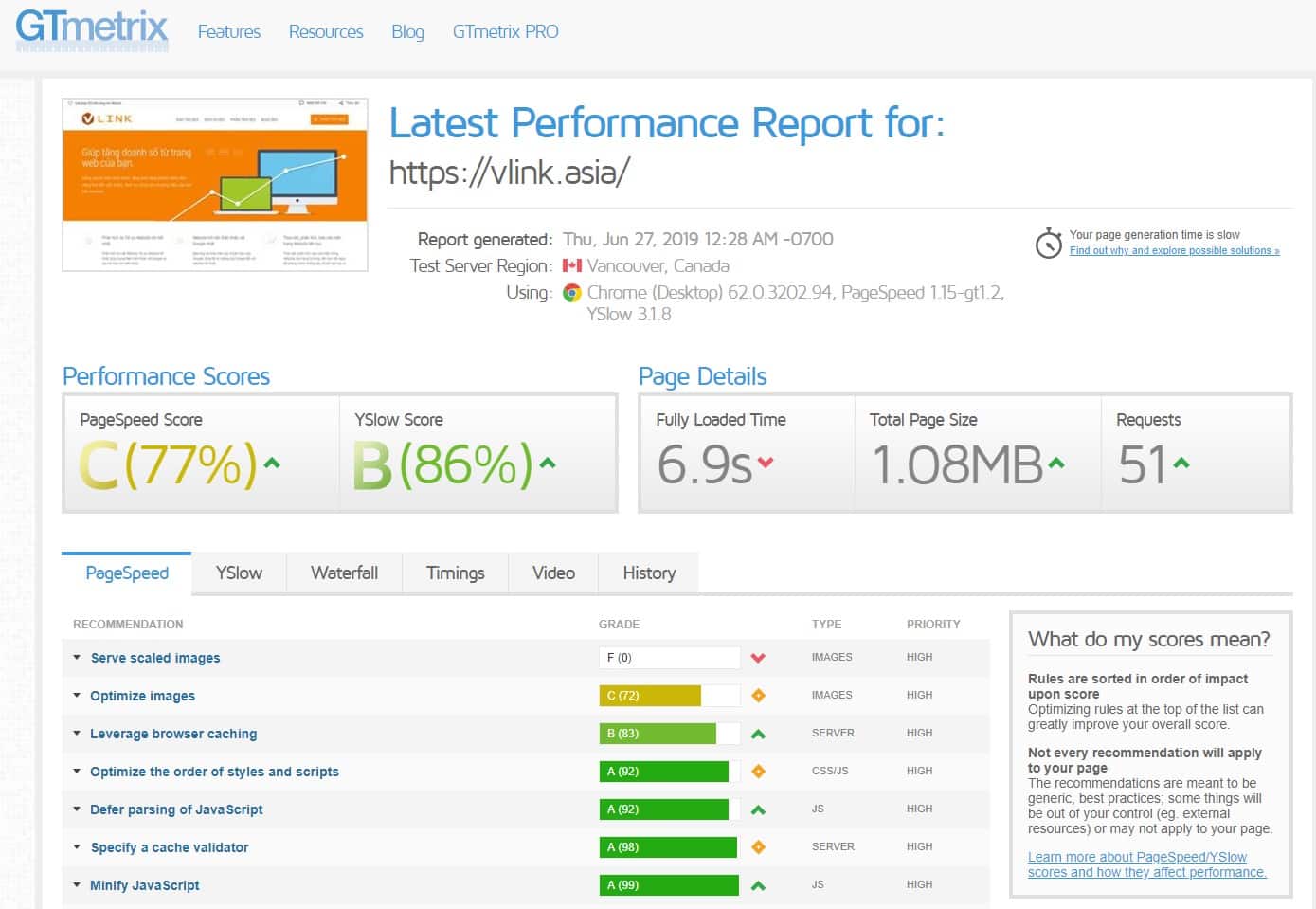Select the PageSpeed tab
Screen dimensions: 1316x909
pos(127,573)
